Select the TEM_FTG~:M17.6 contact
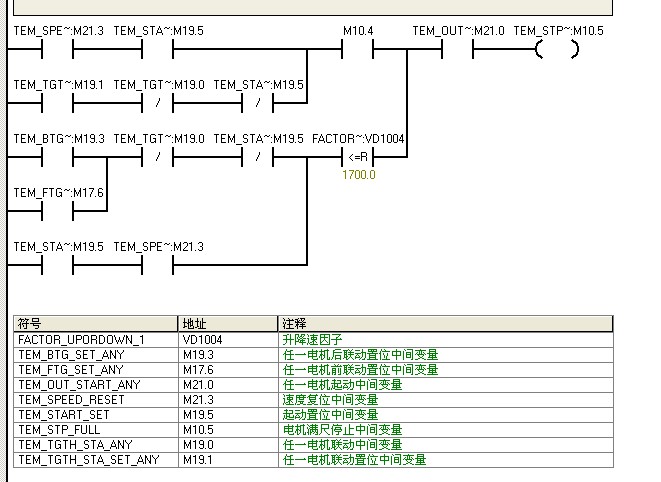 tap(58, 210)
